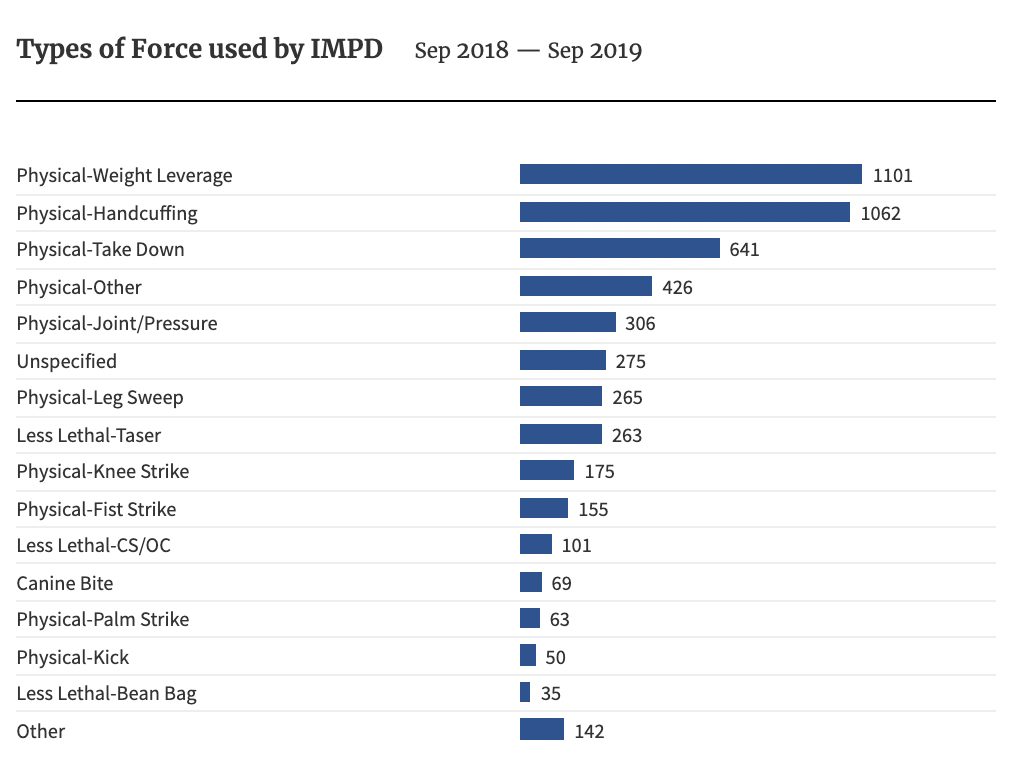Viewport: 1020px width, 772px height.
Task: Click the 'Physical-Leg Sweep' label
Action: click(100, 398)
